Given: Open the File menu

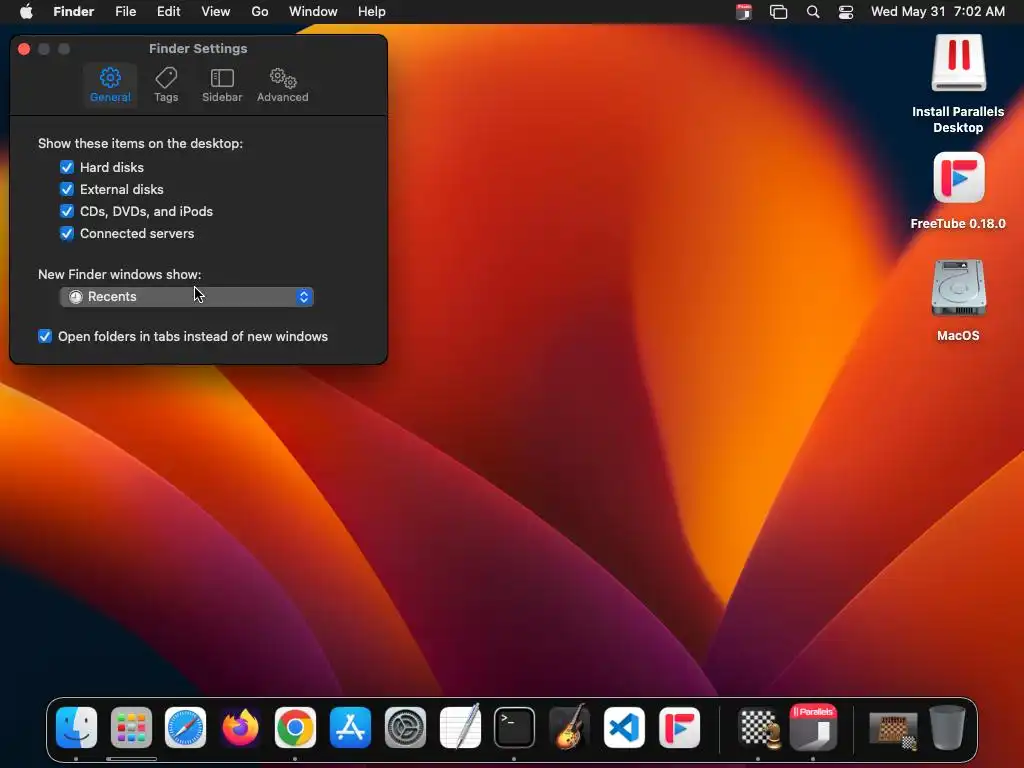Looking at the screenshot, I should [x=125, y=12].
